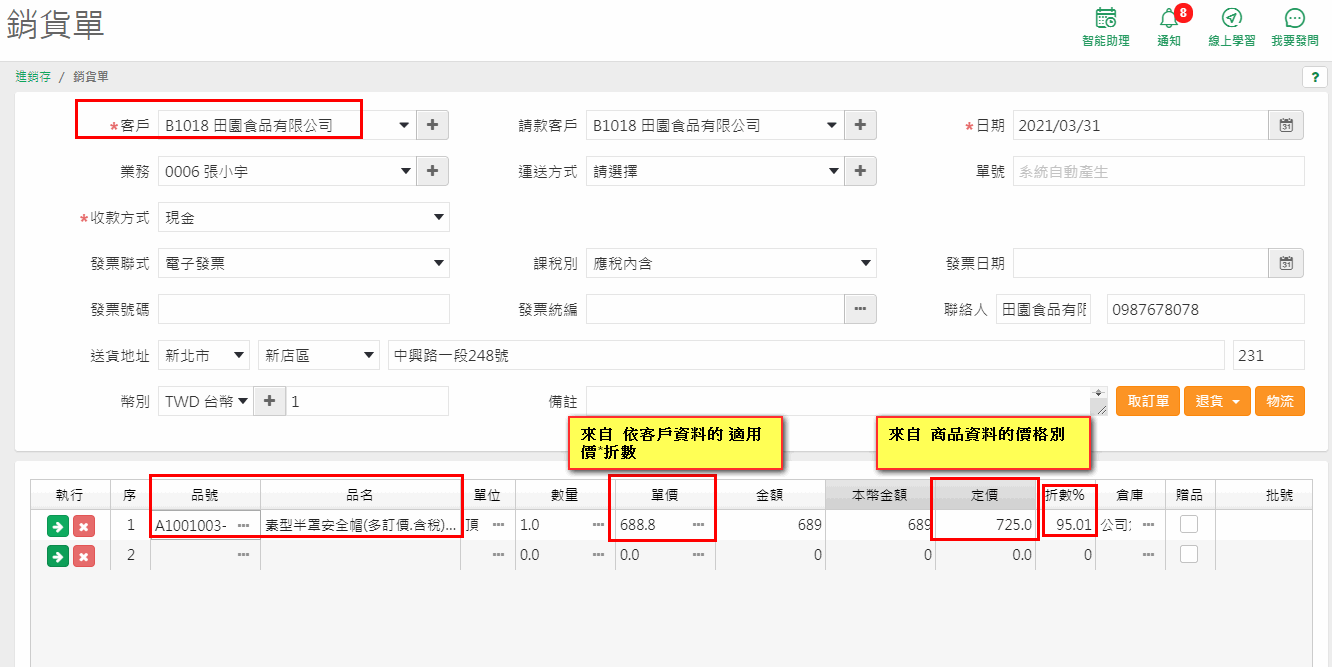Click the 取訂單 button
The width and height of the screenshot is (1332, 667).
[1148, 401]
